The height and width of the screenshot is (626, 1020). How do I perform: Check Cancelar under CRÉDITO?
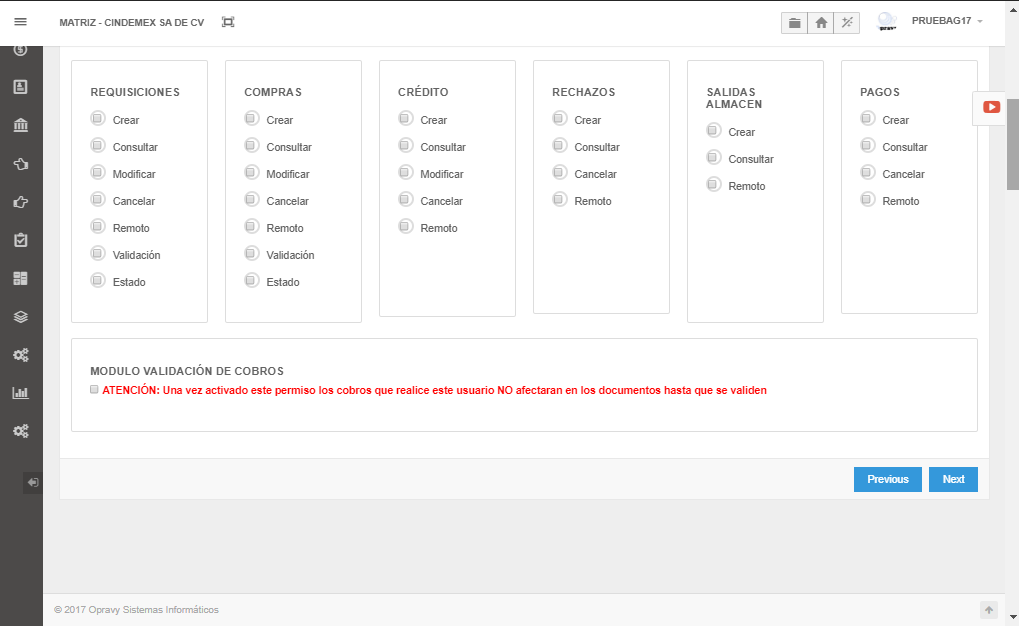405,199
